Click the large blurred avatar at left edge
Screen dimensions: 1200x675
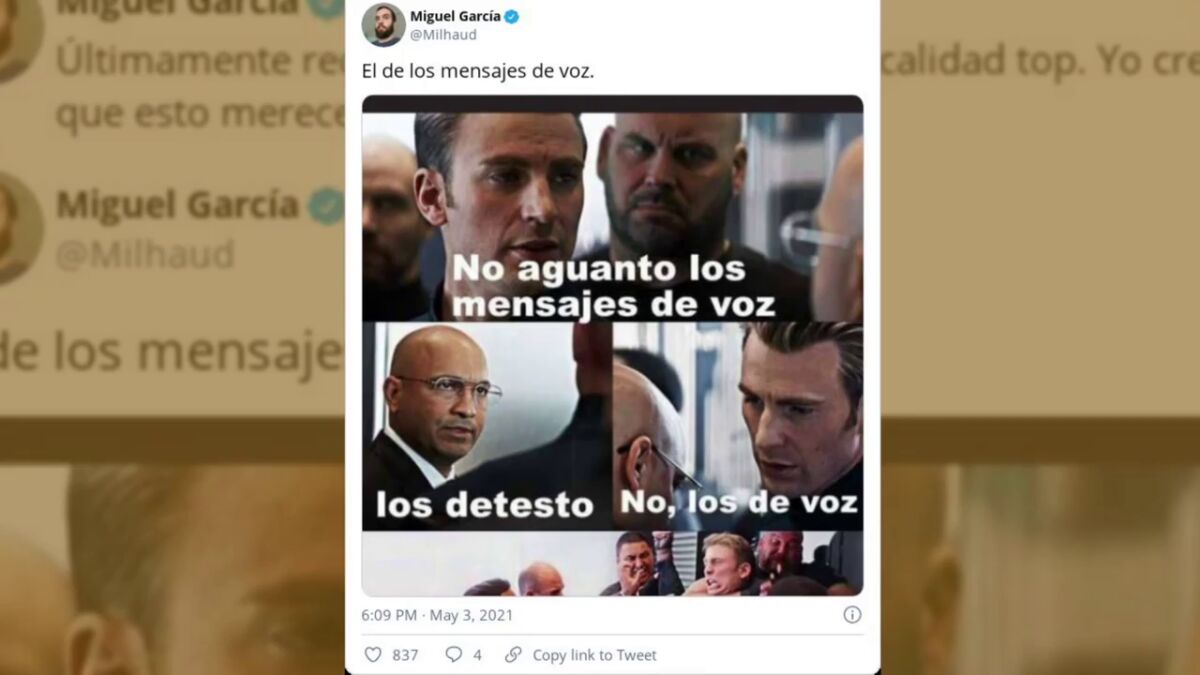[x=20, y=229]
